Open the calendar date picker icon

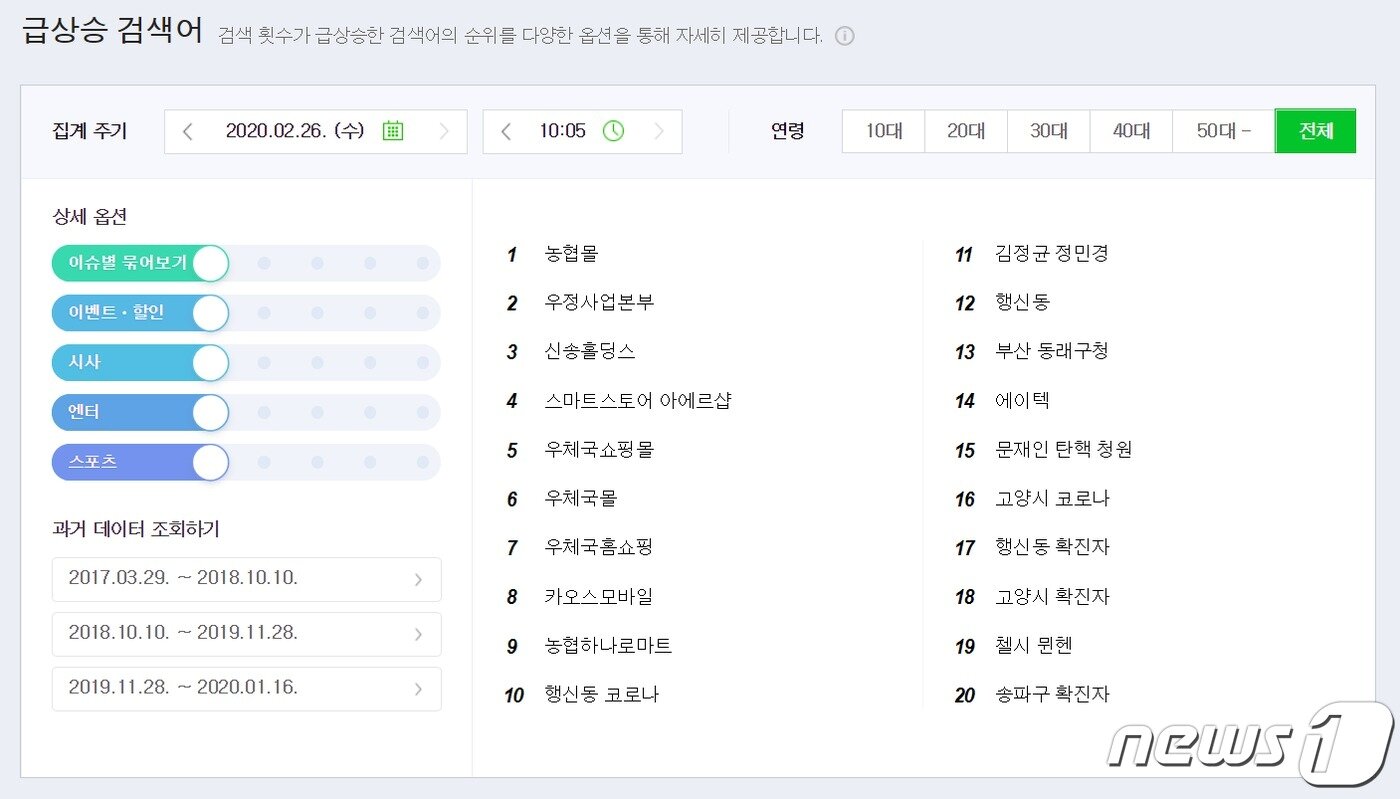click(x=392, y=130)
